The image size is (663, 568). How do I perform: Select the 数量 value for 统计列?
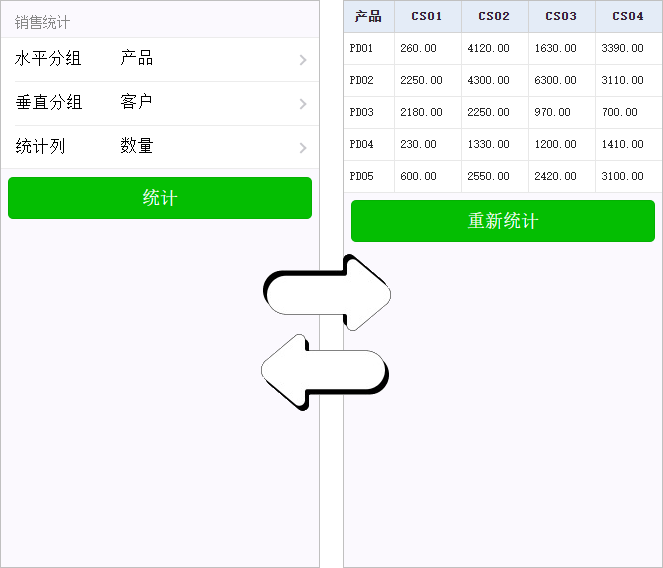coord(137,147)
